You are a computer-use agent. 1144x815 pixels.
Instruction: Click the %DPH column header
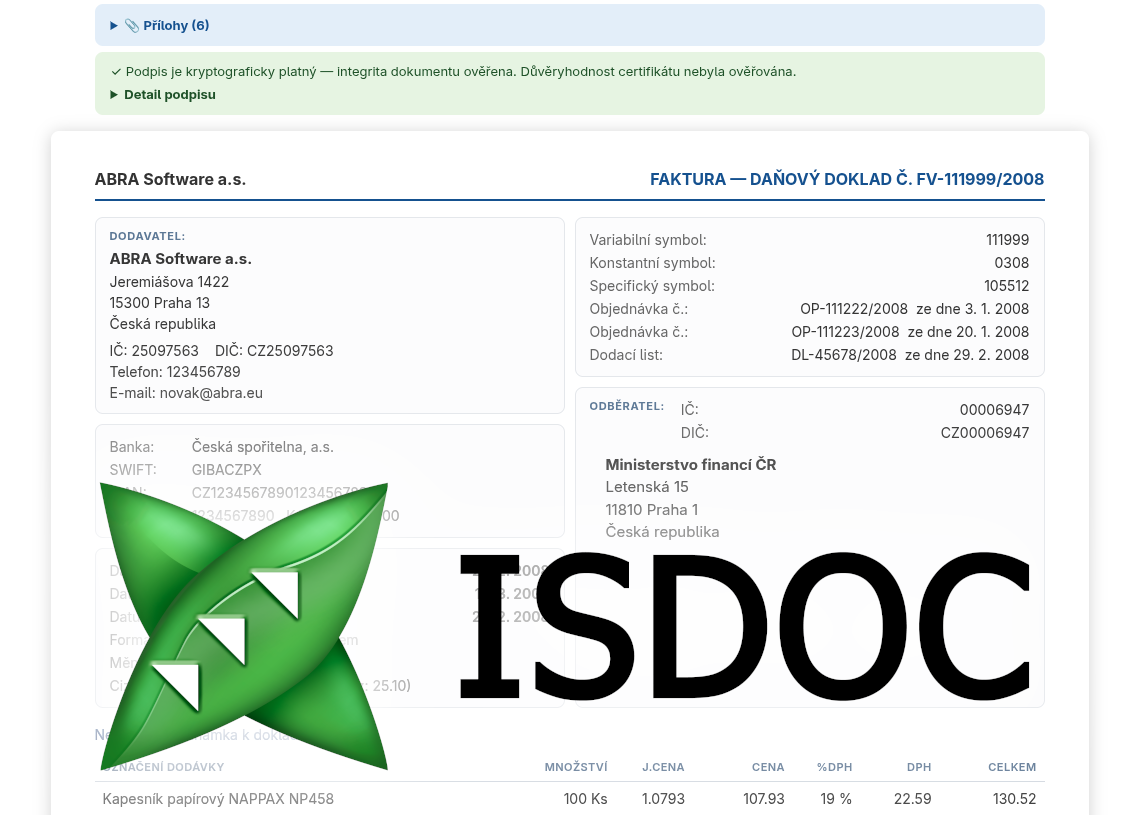pos(835,768)
